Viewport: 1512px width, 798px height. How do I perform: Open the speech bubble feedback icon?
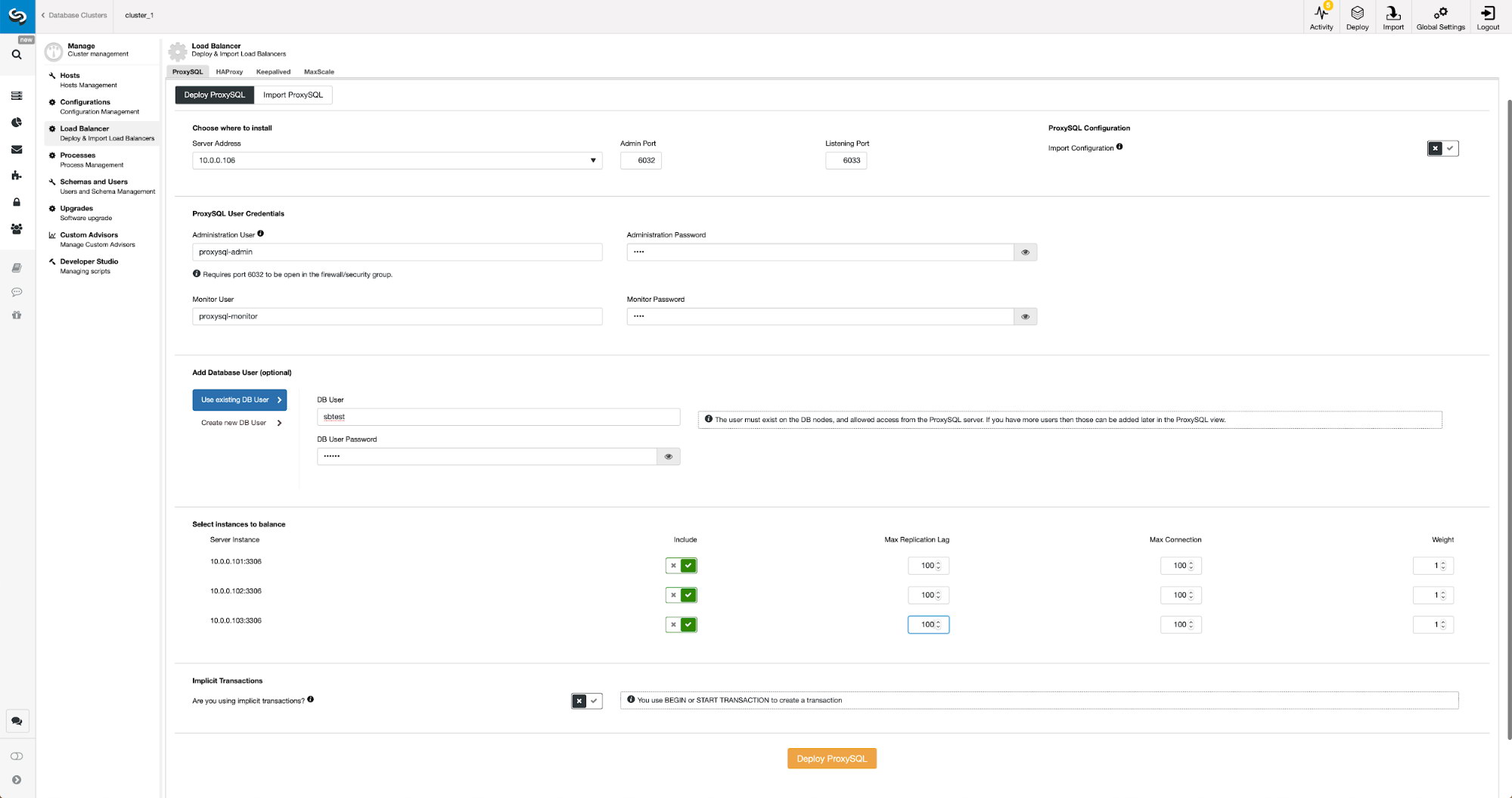click(17, 292)
